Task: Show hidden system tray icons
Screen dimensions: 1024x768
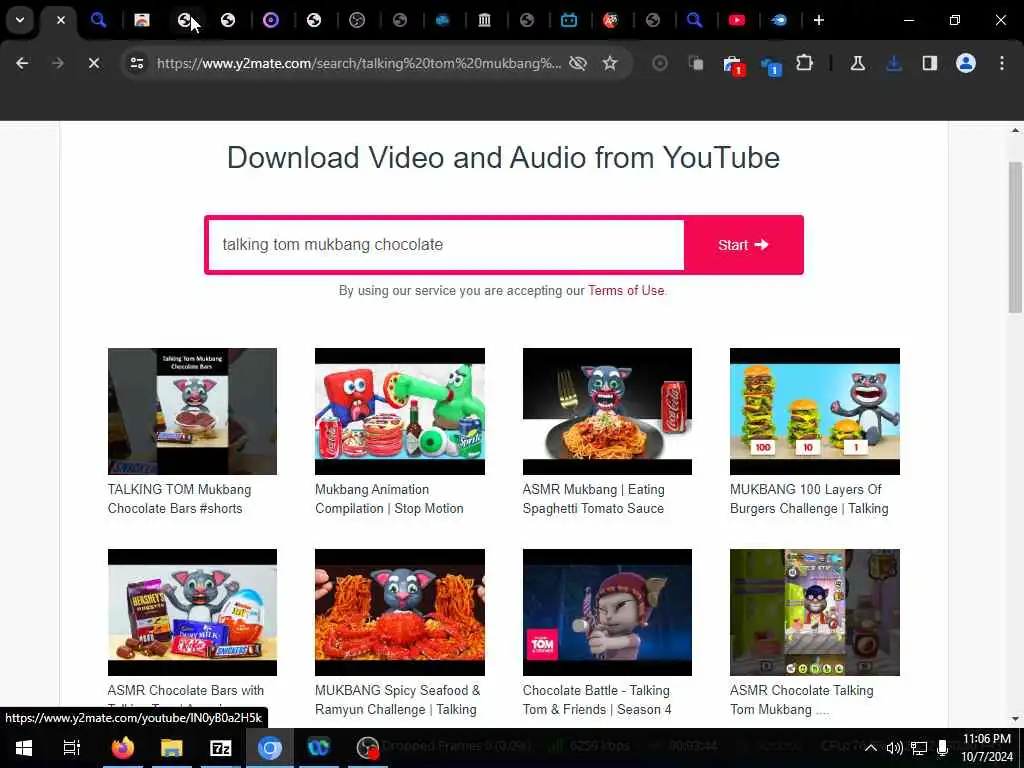Action: (871, 748)
